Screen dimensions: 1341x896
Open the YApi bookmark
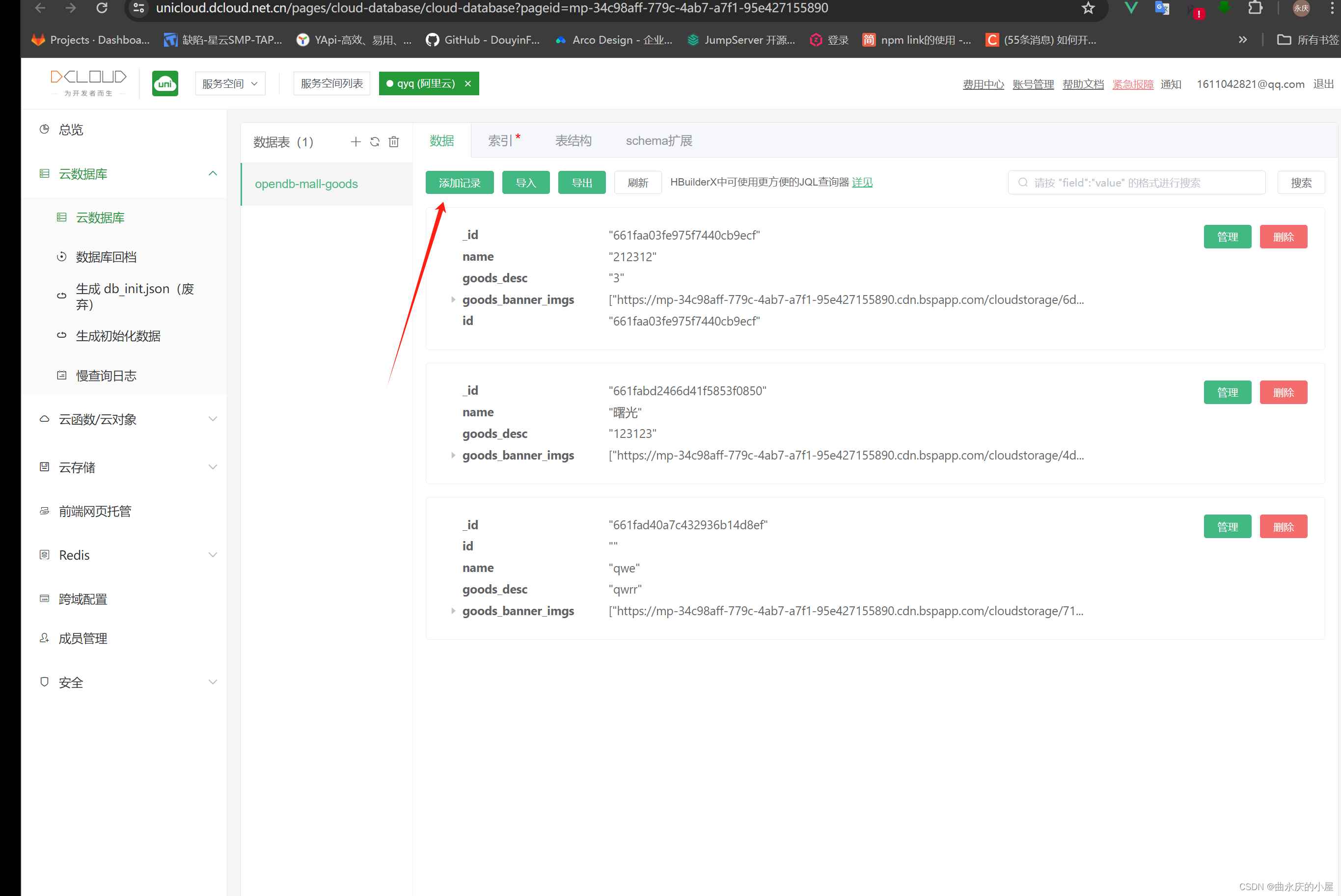354,40
